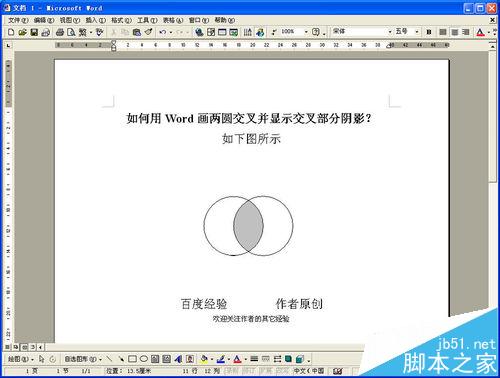Open the 五号 font size dropdown
500x378 pixels.
(x=416, y=32)
